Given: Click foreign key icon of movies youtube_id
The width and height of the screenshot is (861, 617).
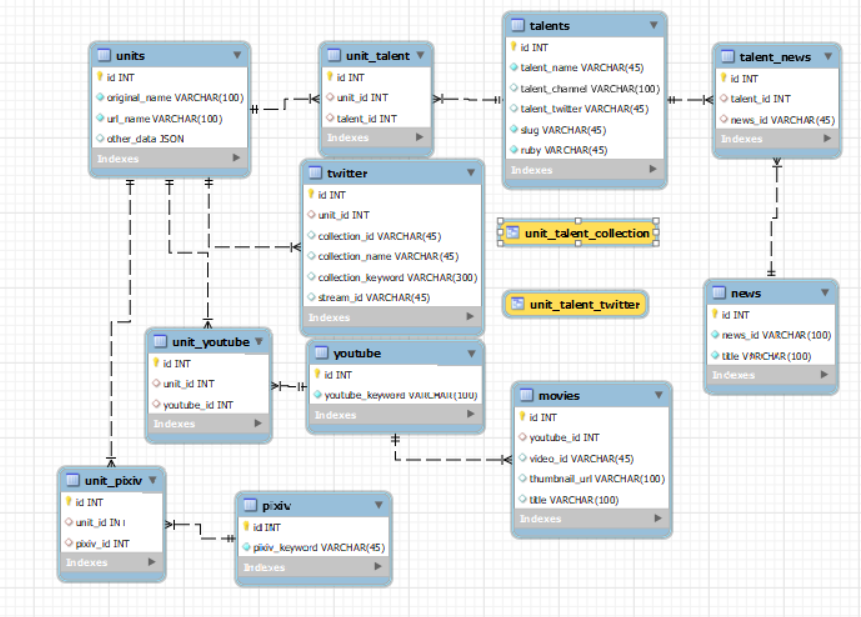Looking at the screenshot, I should [523, 437].
